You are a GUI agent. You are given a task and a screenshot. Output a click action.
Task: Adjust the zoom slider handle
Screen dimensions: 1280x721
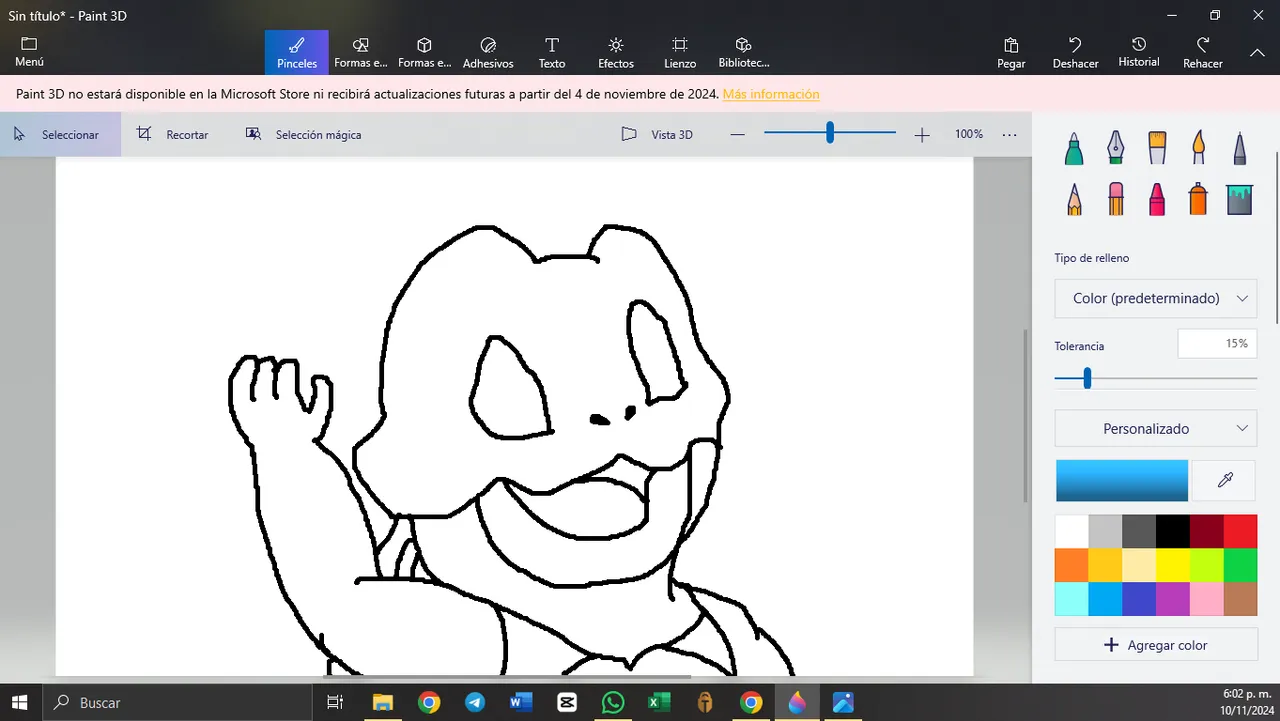click(x=830, y=133)
